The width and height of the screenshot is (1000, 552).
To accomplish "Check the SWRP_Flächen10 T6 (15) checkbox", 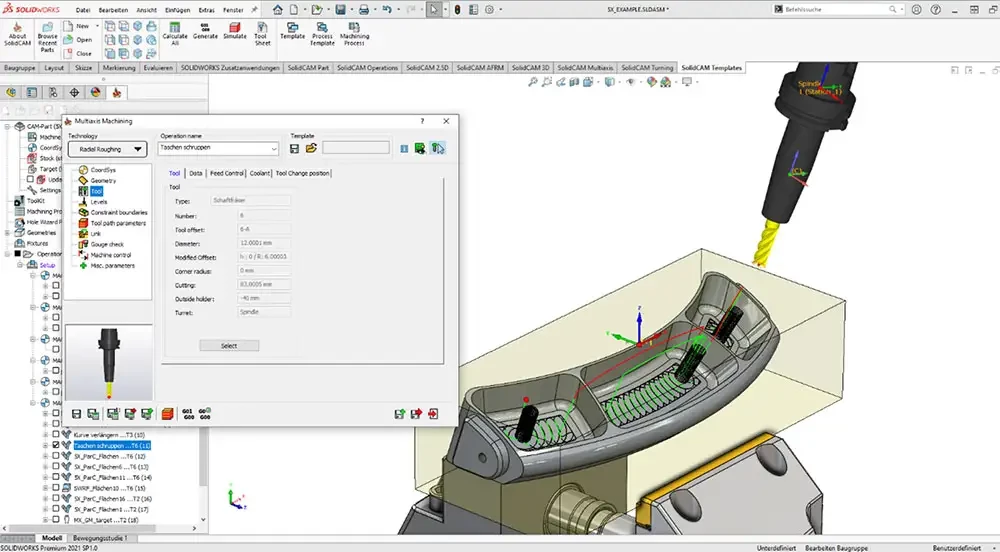I will click(55, 488).
